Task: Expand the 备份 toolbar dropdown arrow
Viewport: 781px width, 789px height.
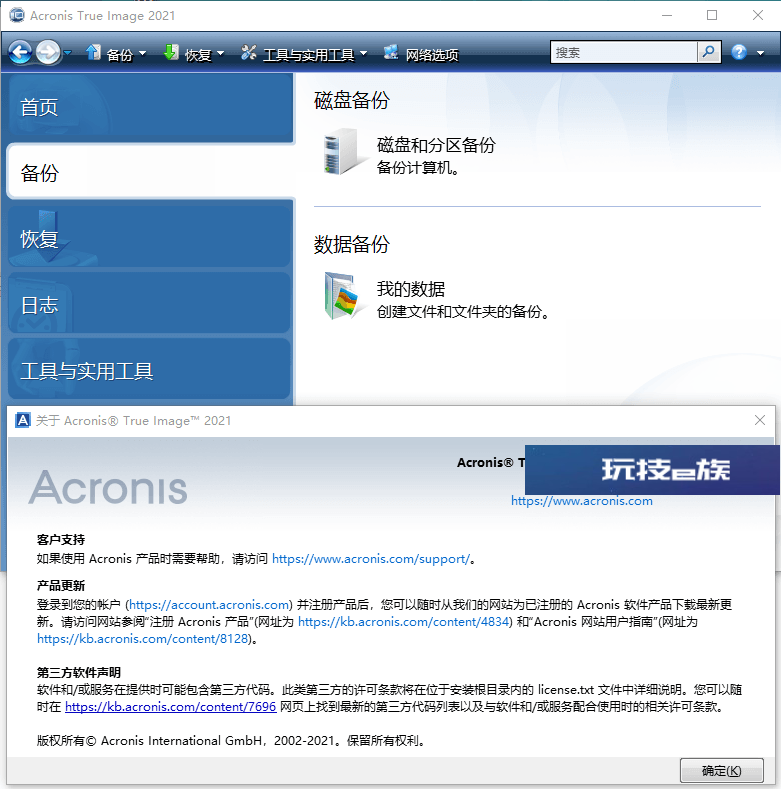Action: click(142, 53)
